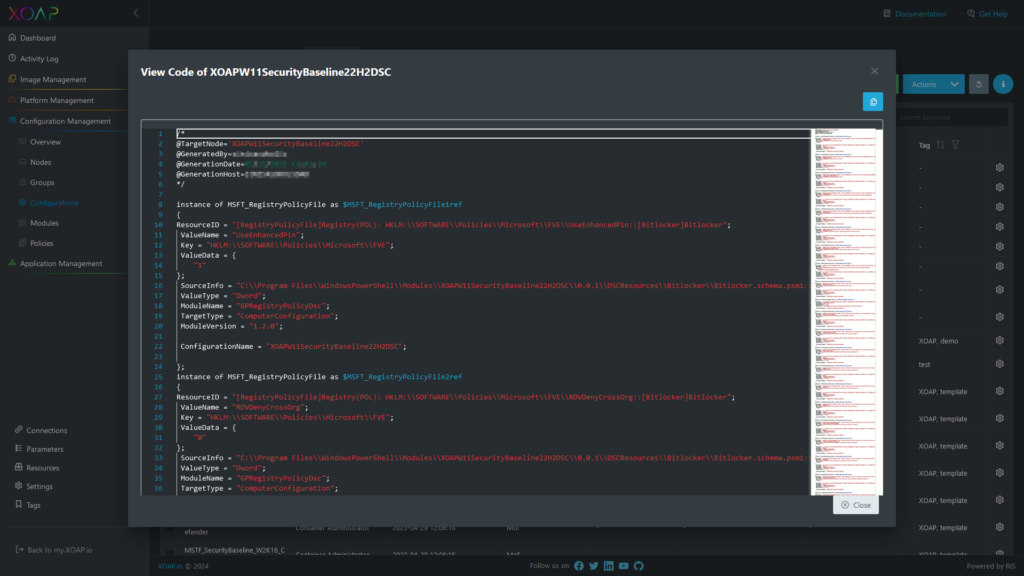Open the Tag column filter icon
The width and height of the screenshot is (1024, 576).
pyautogui.click(x=955, y=145)
